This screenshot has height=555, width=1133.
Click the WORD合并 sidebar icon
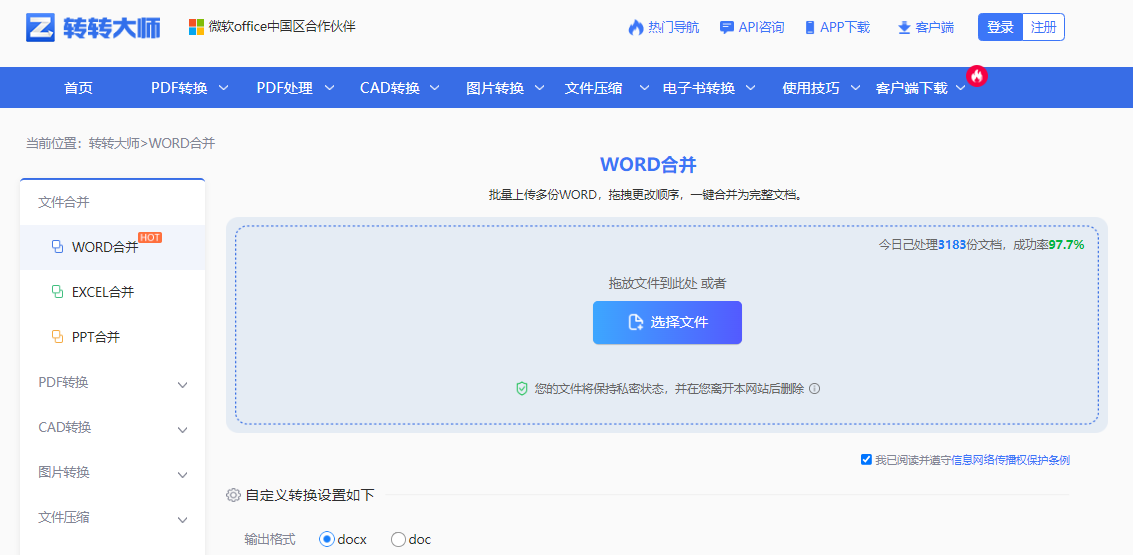pos(57,246)
